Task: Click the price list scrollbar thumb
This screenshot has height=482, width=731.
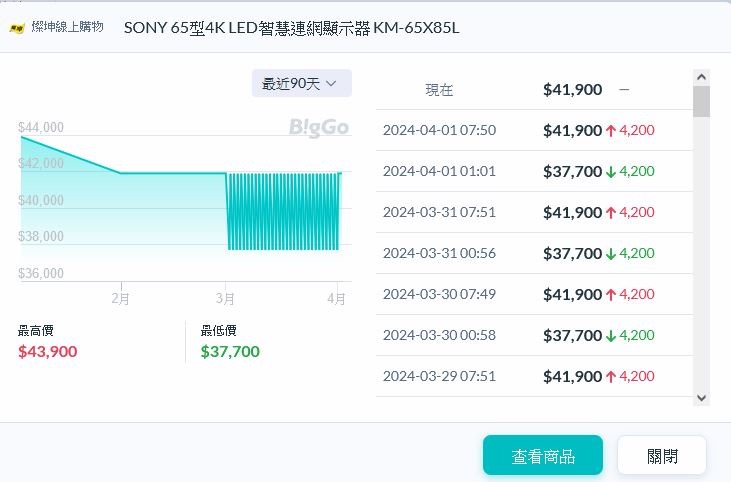Action: coord(701,101)
